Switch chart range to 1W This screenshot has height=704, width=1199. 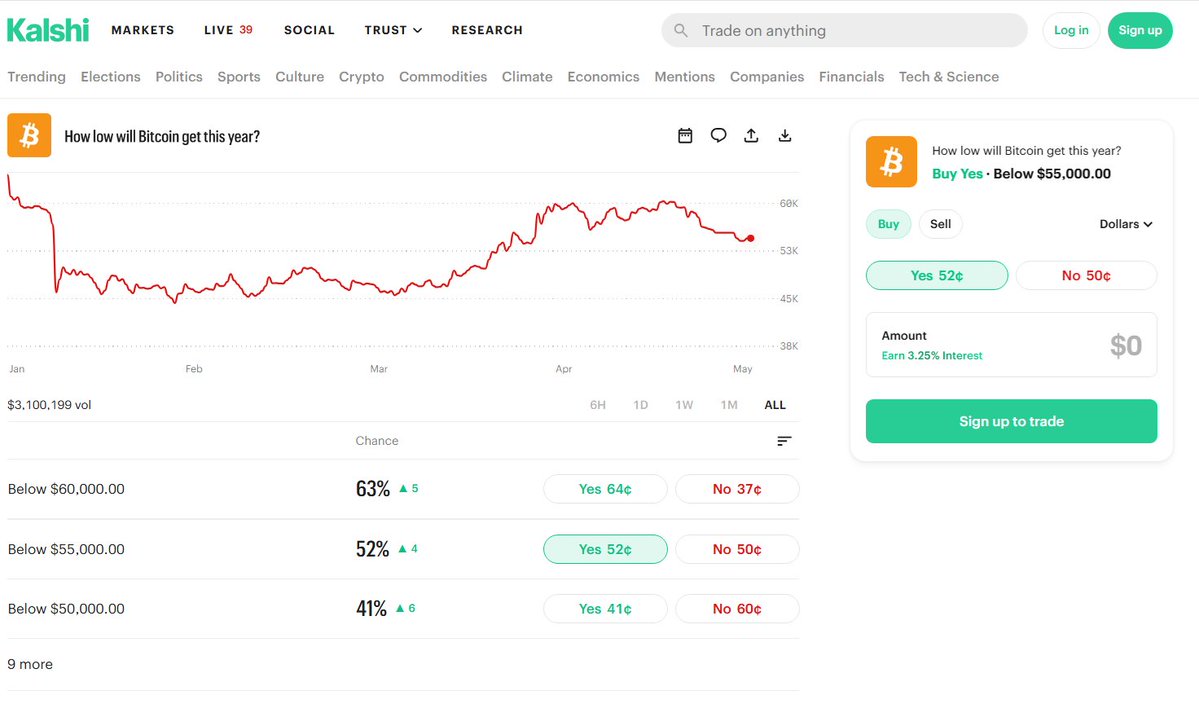[x=684, y=405]
